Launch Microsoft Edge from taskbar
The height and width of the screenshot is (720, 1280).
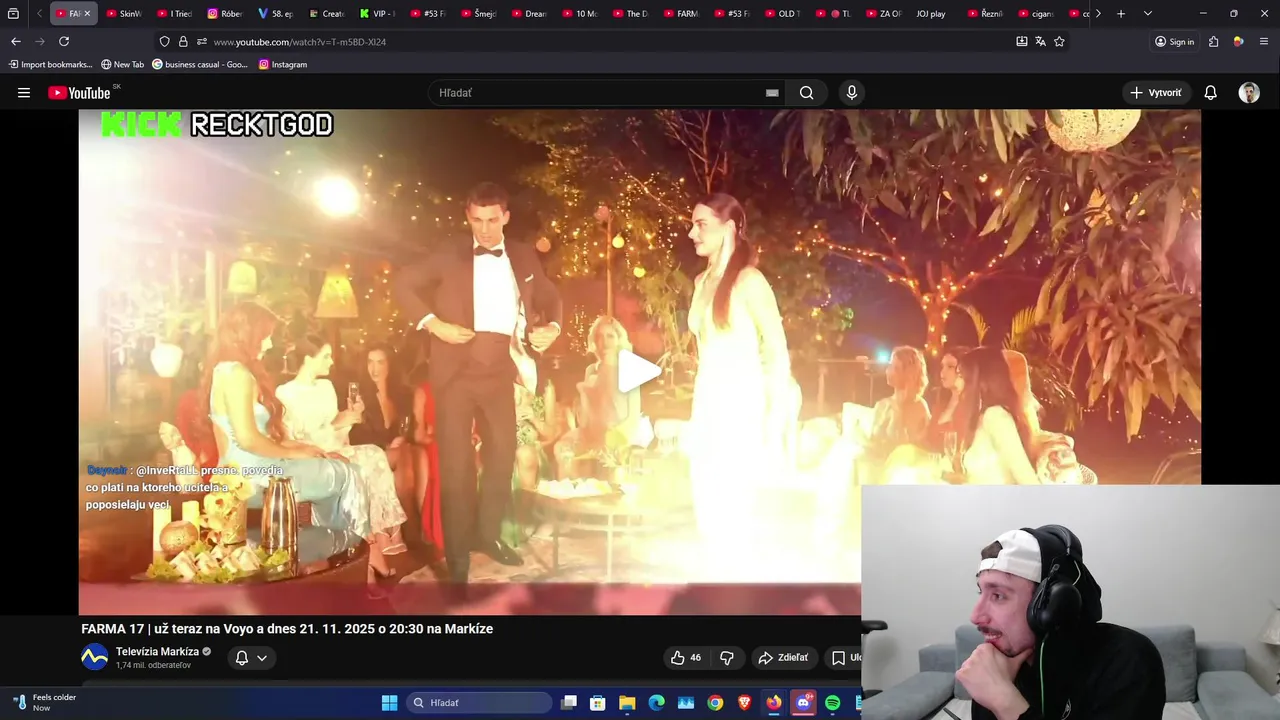656,703
